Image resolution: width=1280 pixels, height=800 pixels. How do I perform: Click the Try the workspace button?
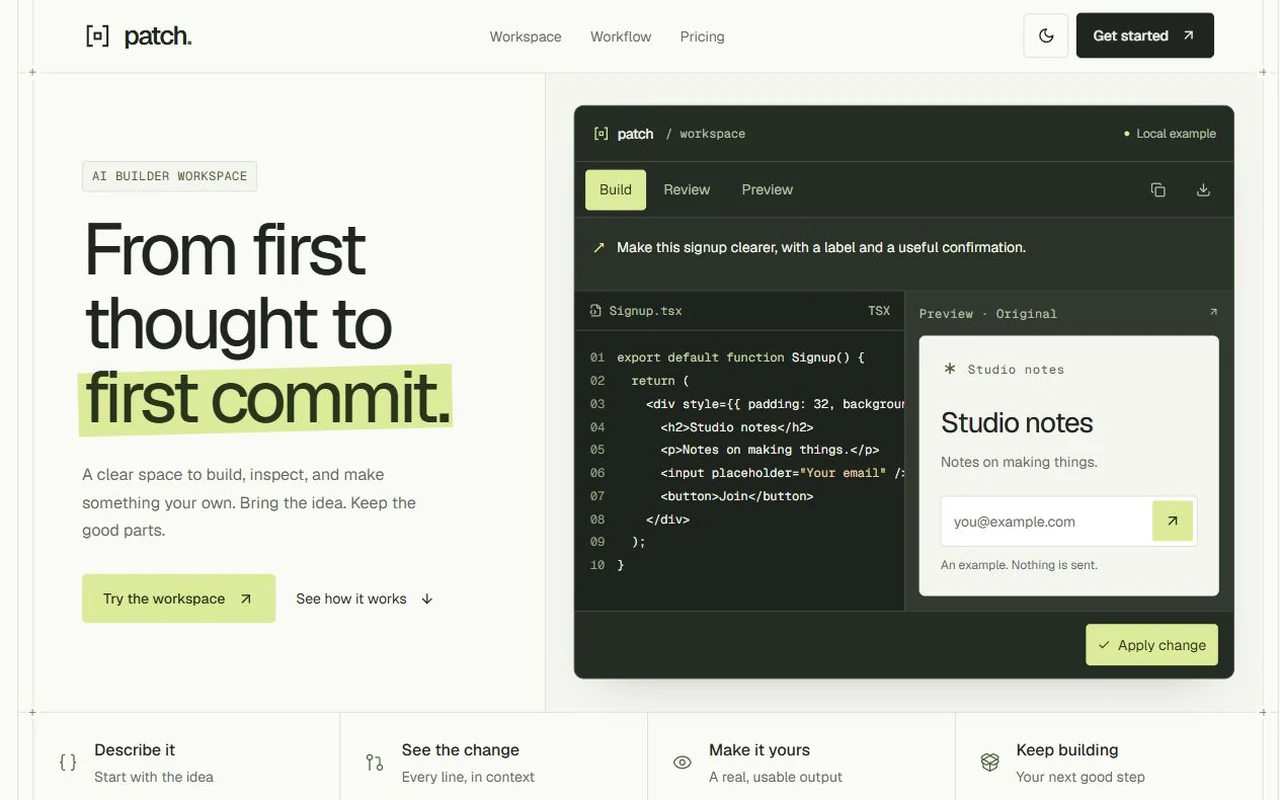point(178,598)
